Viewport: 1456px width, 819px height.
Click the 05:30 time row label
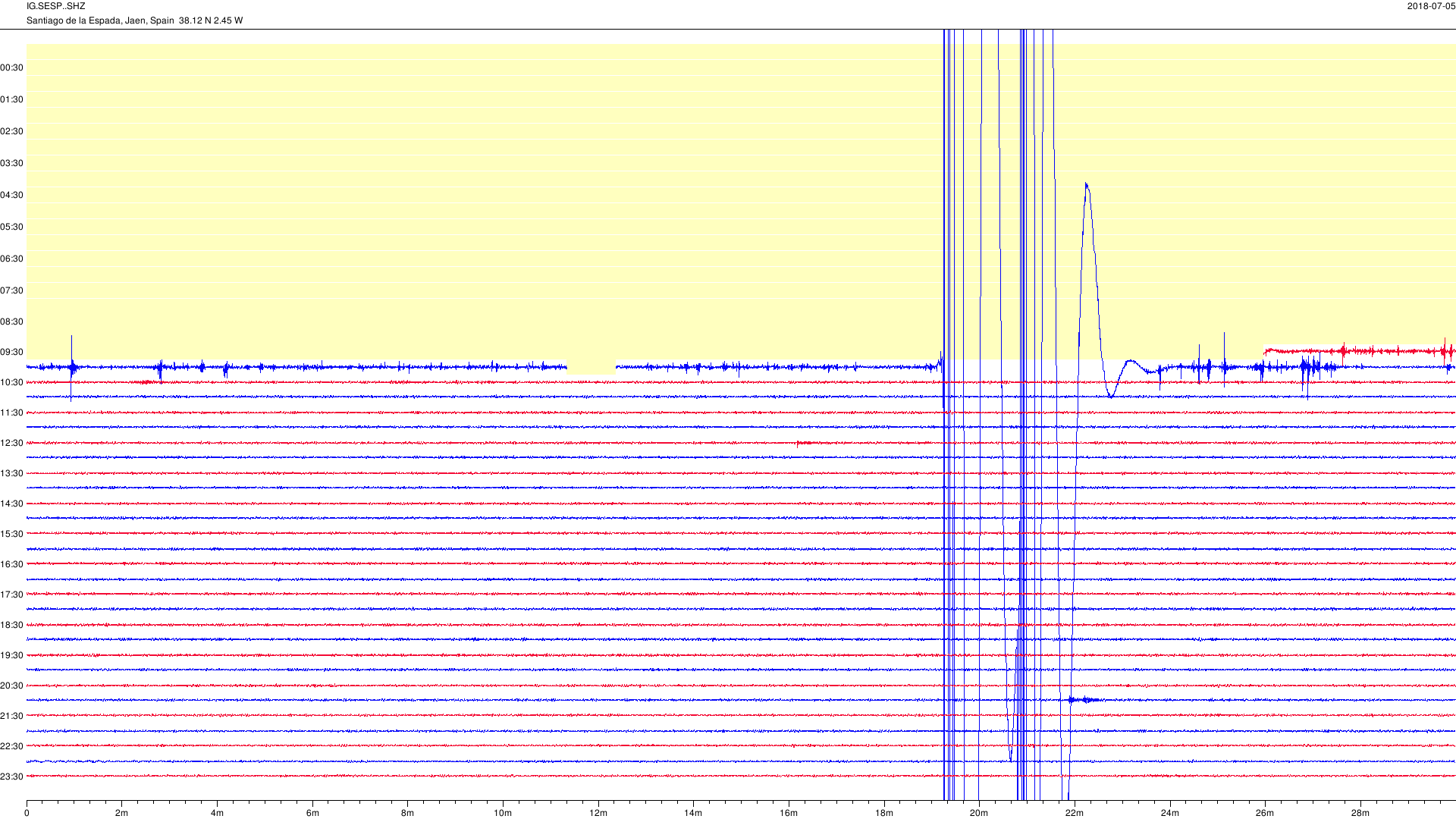pos(11,227)
